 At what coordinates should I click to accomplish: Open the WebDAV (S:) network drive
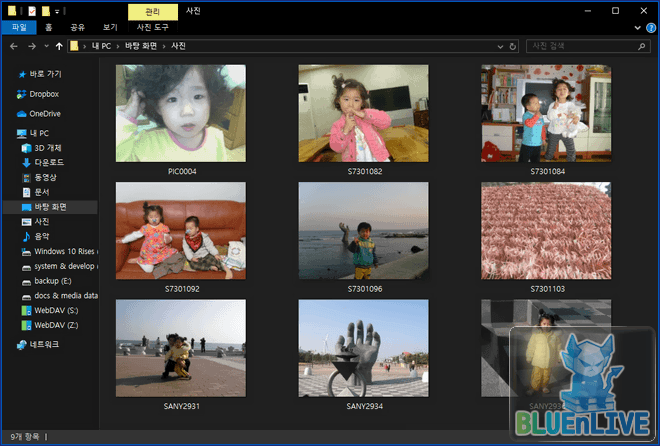tap(56, 310)
